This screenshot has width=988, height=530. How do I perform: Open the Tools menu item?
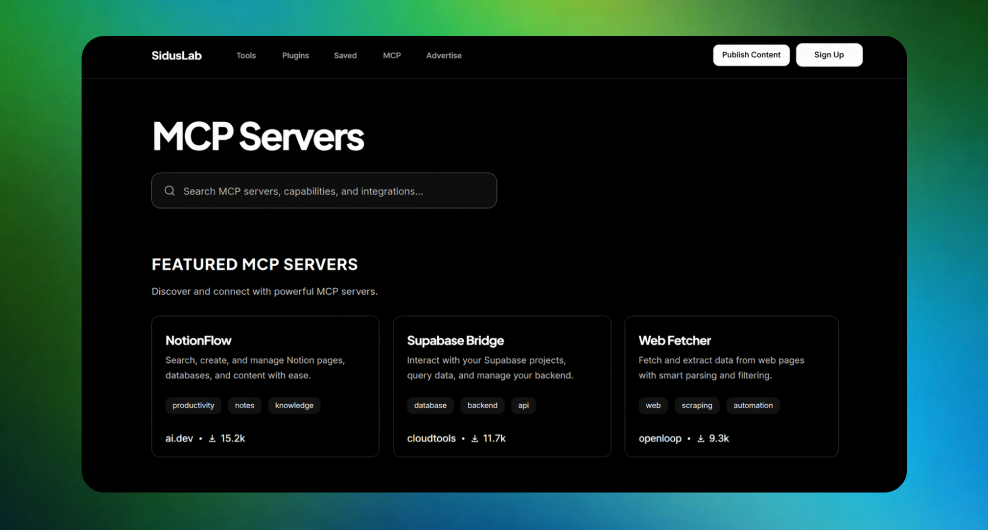click(x=246, y=56)
